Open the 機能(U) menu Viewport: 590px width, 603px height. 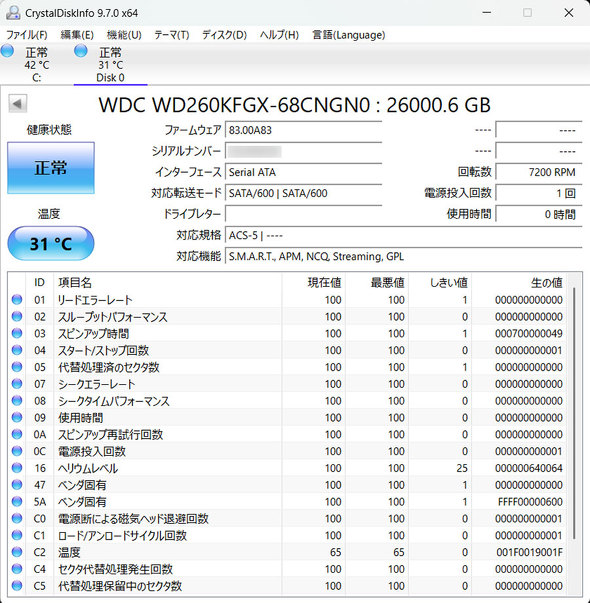point(124,35)
